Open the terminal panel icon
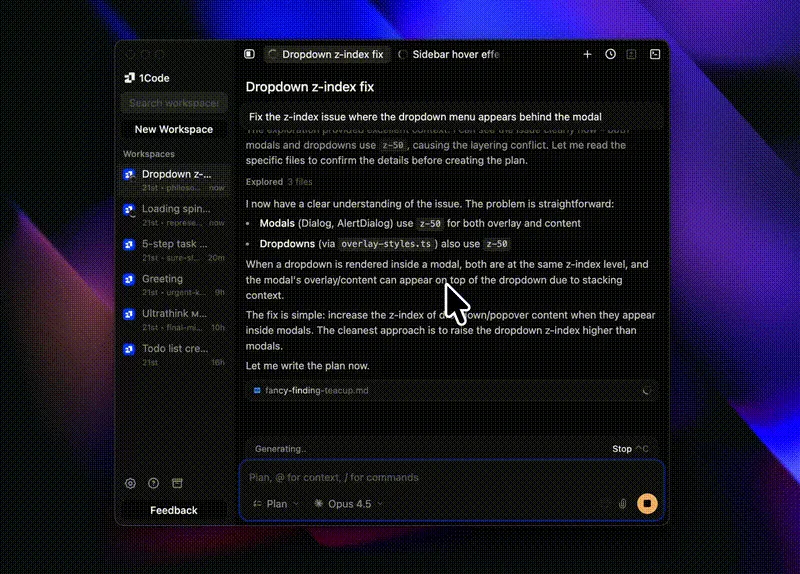The height and width of the screenshot is (574, 800). coord(655,54)
